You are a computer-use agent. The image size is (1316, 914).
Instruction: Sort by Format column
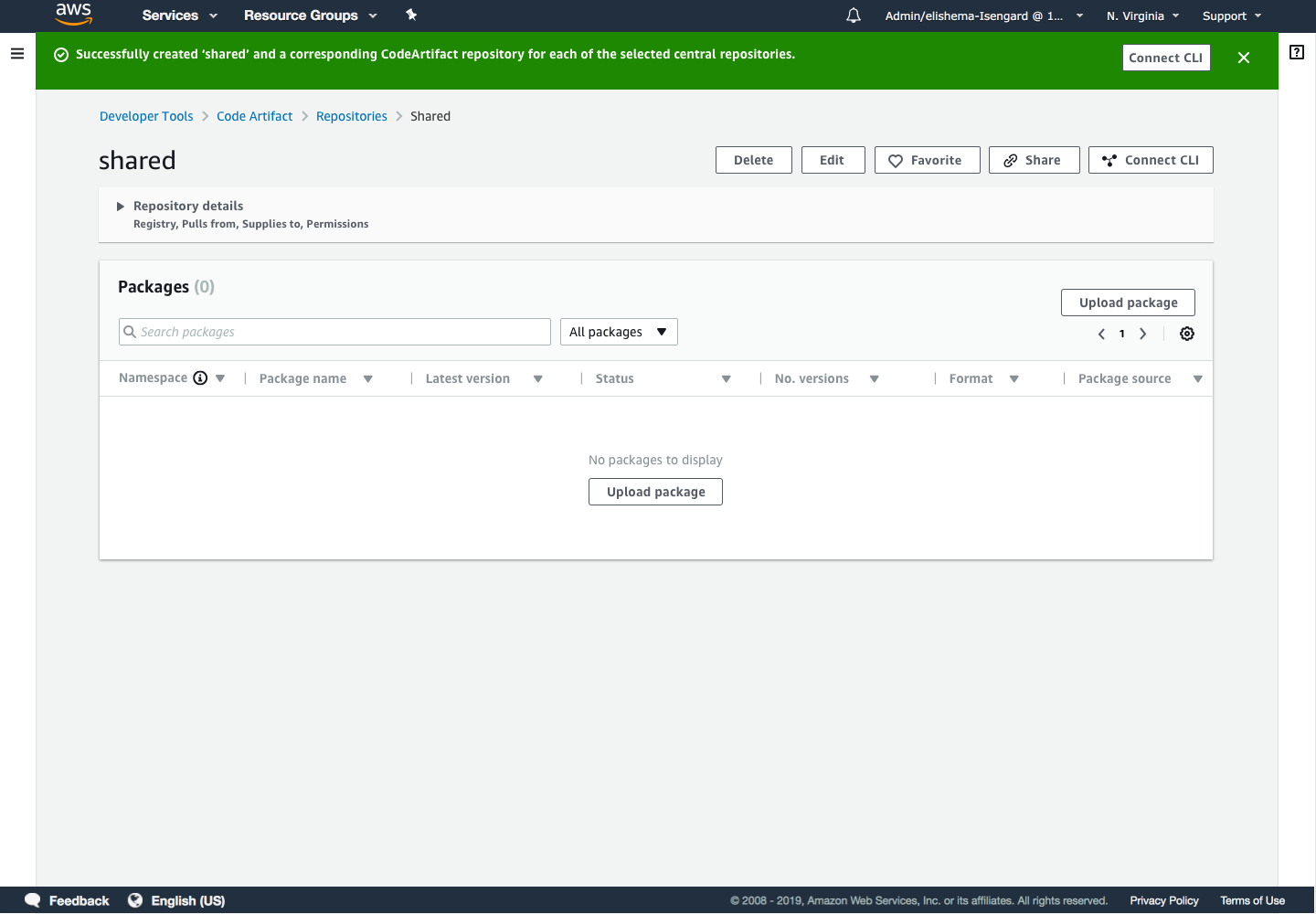click(1014, 378)
